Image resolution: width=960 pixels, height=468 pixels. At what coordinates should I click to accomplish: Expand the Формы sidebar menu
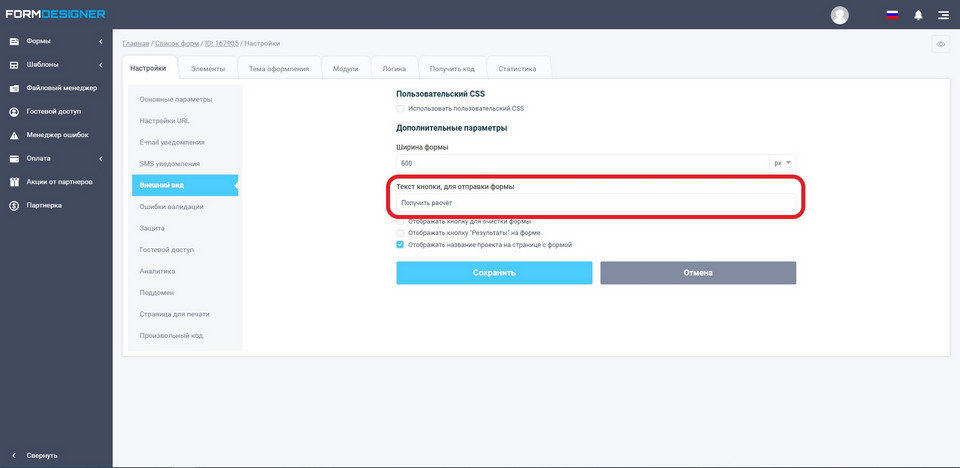55,41
